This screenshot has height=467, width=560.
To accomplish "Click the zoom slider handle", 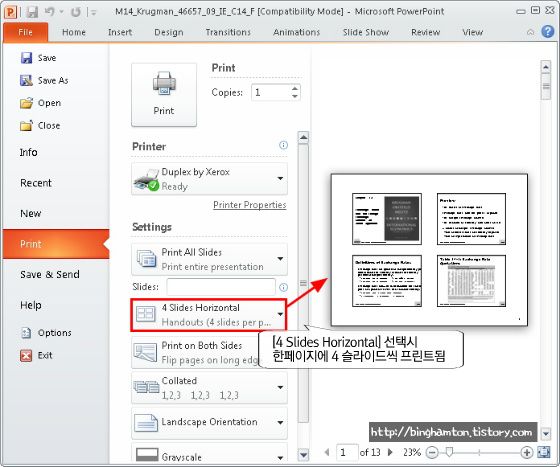I will tap(449, 452).
